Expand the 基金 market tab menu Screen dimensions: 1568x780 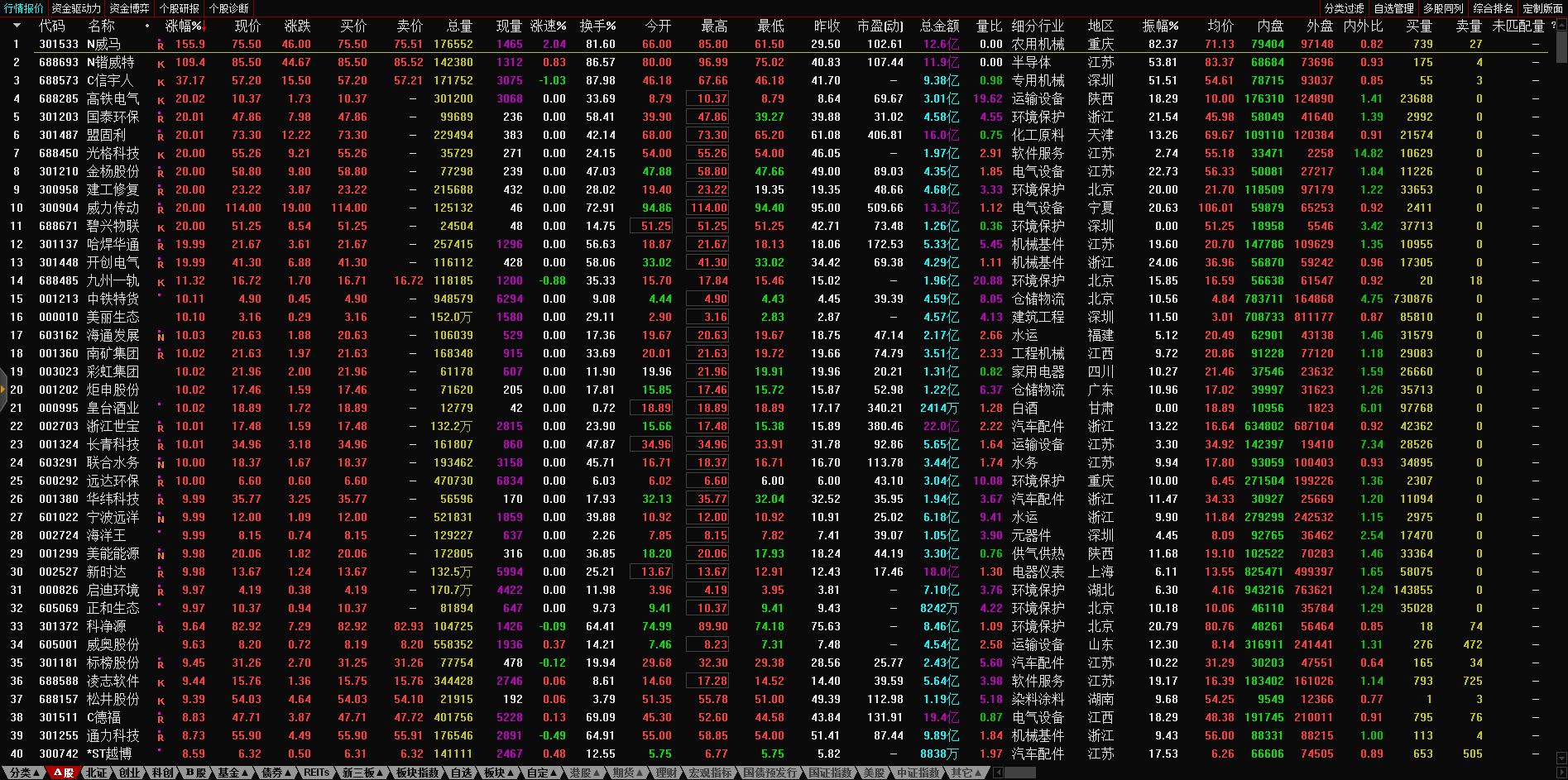click(233, 773)
